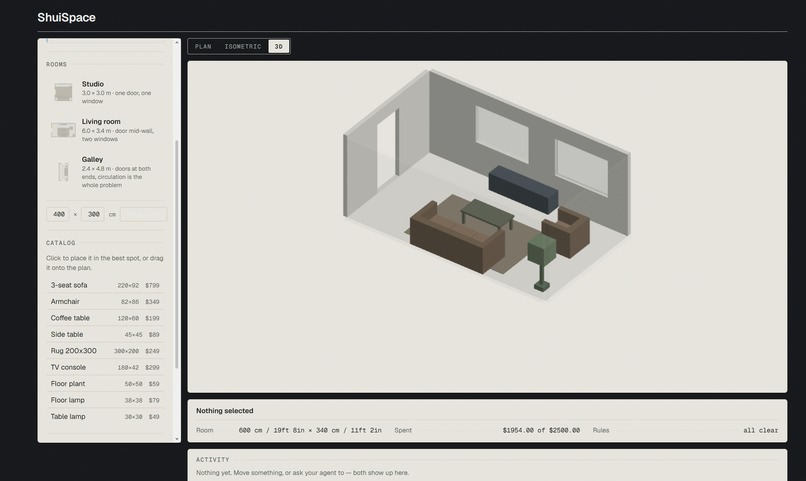Add the Rug 200x300 from catalog
Screen dimensions: 806x481
pyautogui.click(x=105, y=351)
